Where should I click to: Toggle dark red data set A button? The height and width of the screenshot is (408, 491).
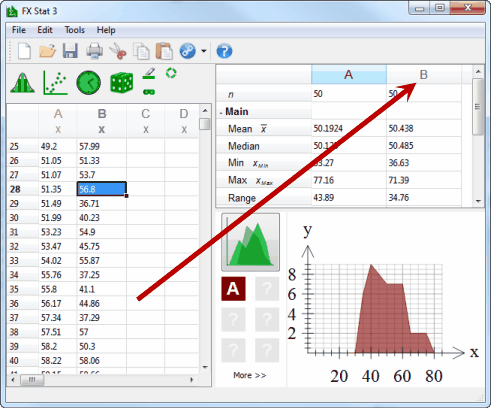pos(233,289)
